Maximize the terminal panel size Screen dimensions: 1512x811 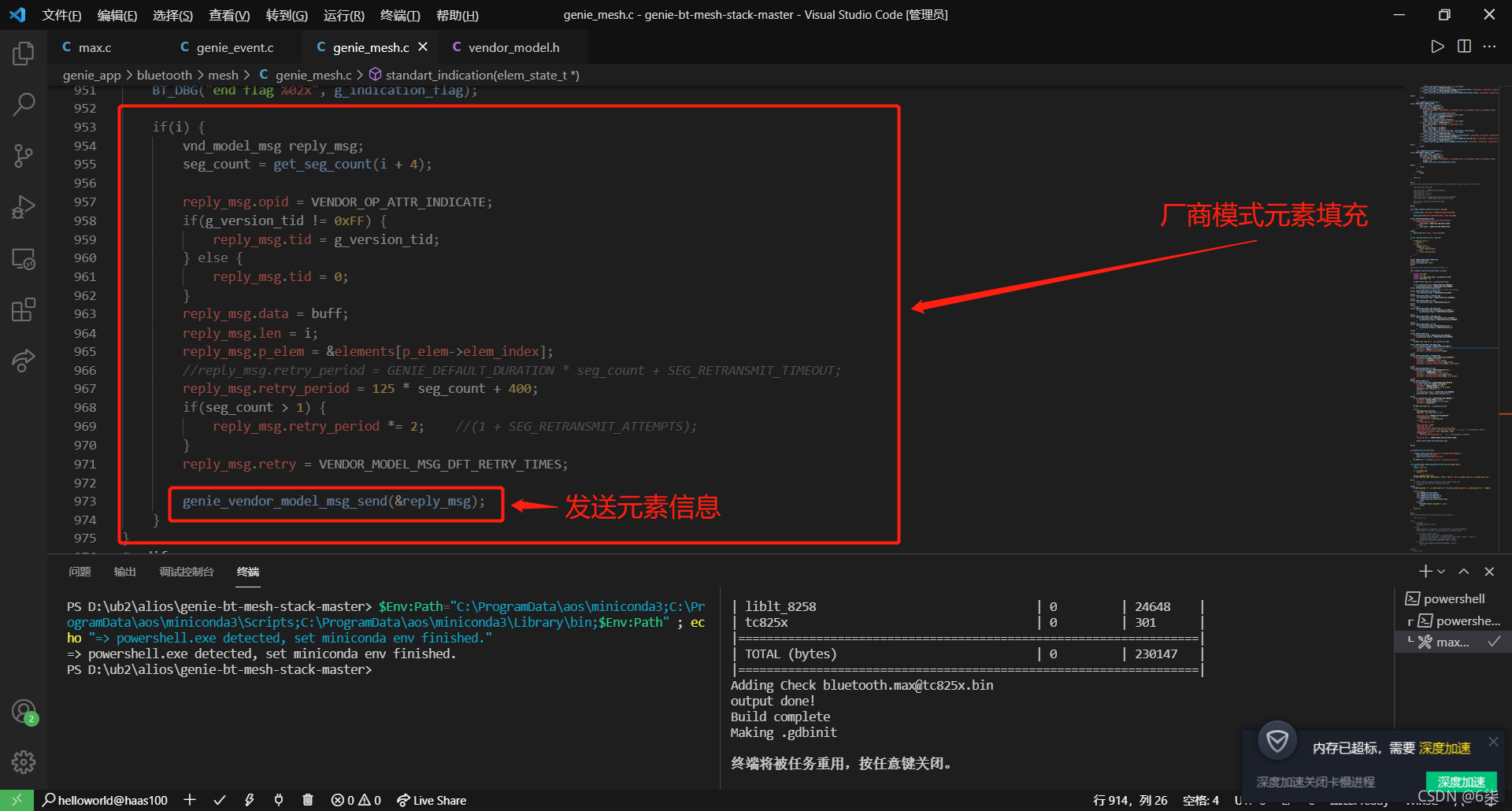pos(1464,572)
